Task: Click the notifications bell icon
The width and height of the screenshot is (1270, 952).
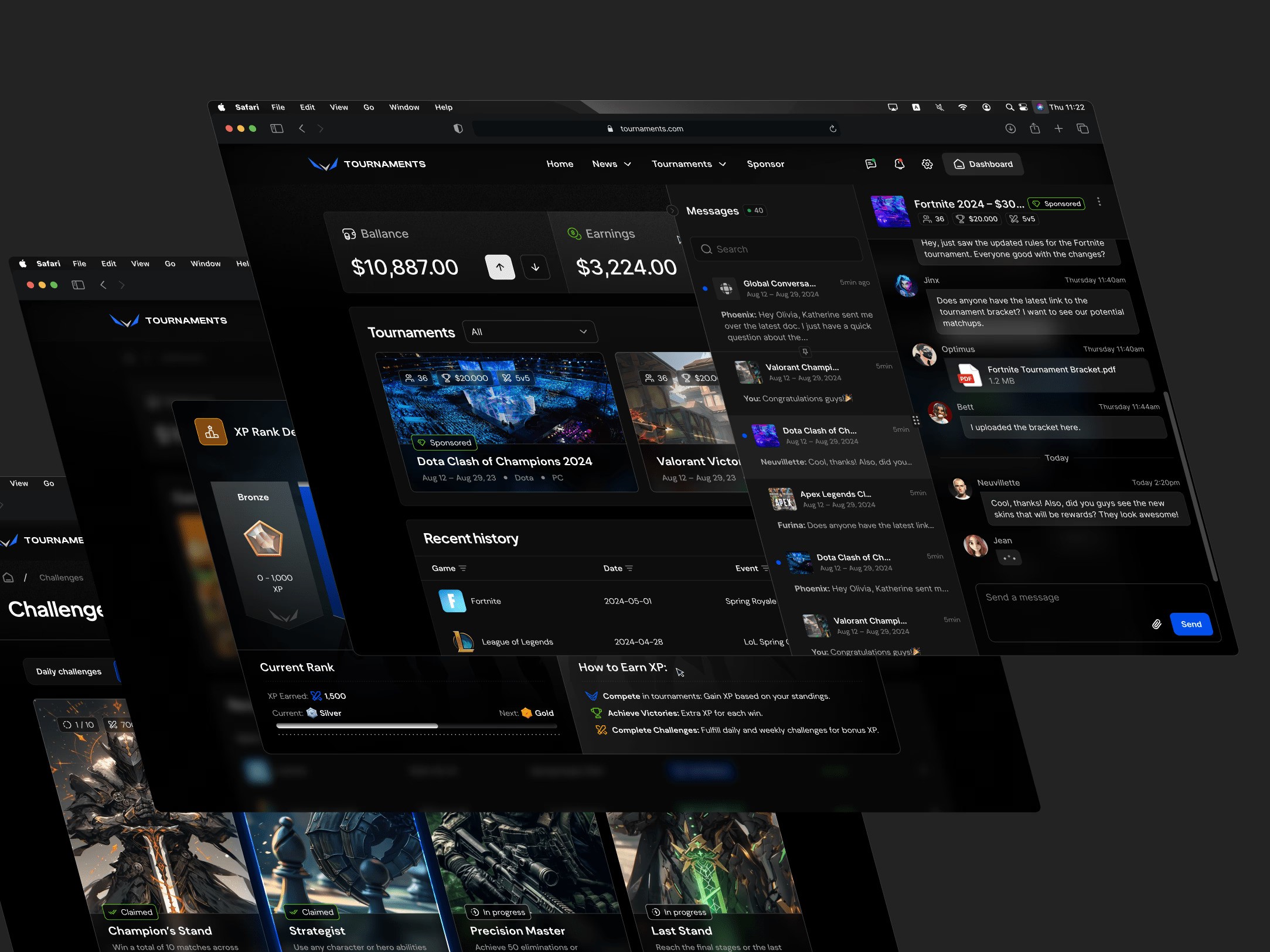Action: pyautogui.click(x=899, y=164)
